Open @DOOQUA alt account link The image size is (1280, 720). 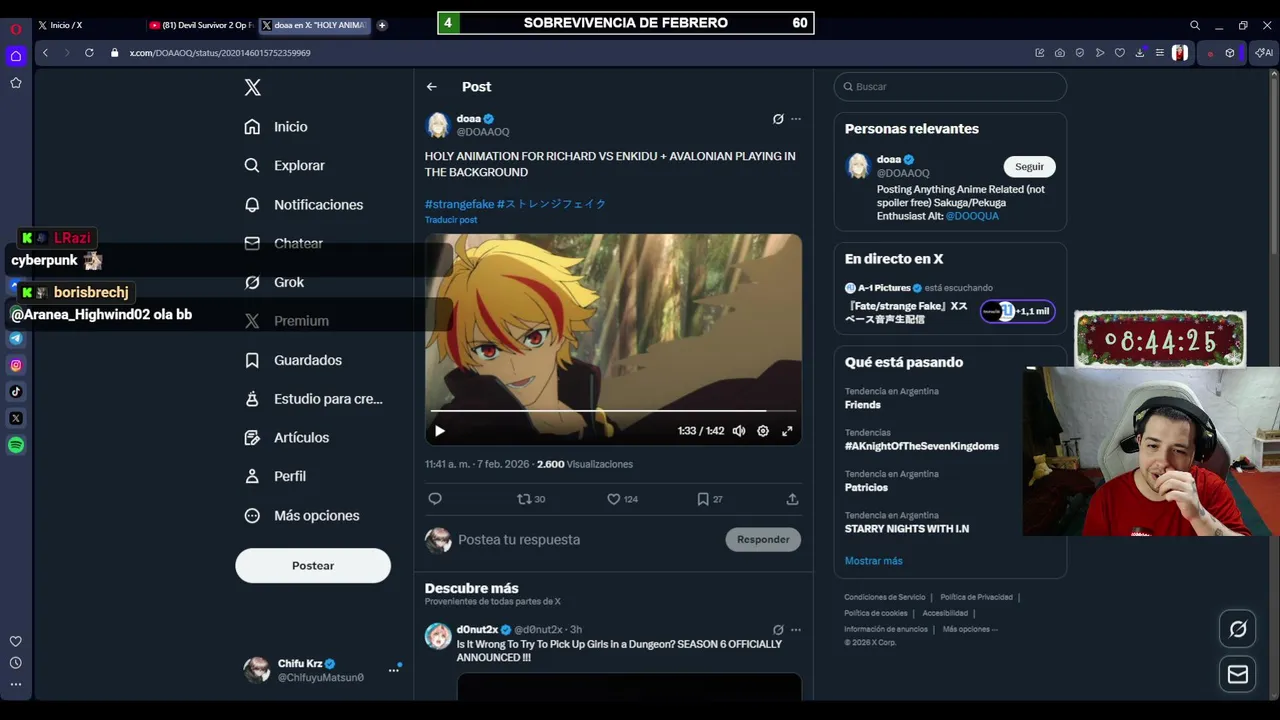pyautogui.click(x=972, y=216)
